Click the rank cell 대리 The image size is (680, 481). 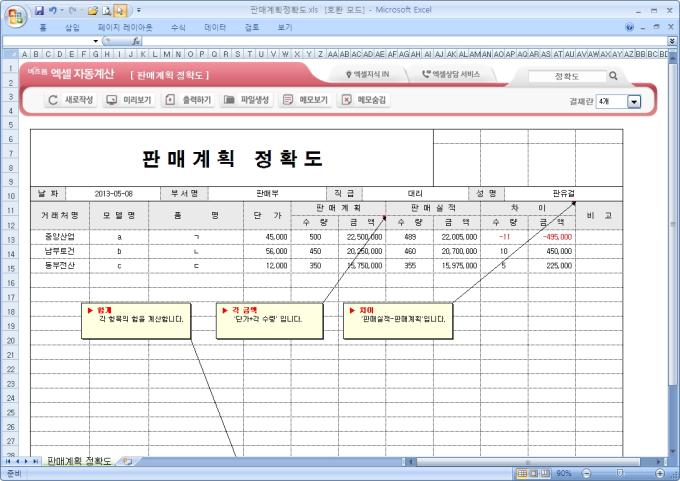[x=415, y=194]
